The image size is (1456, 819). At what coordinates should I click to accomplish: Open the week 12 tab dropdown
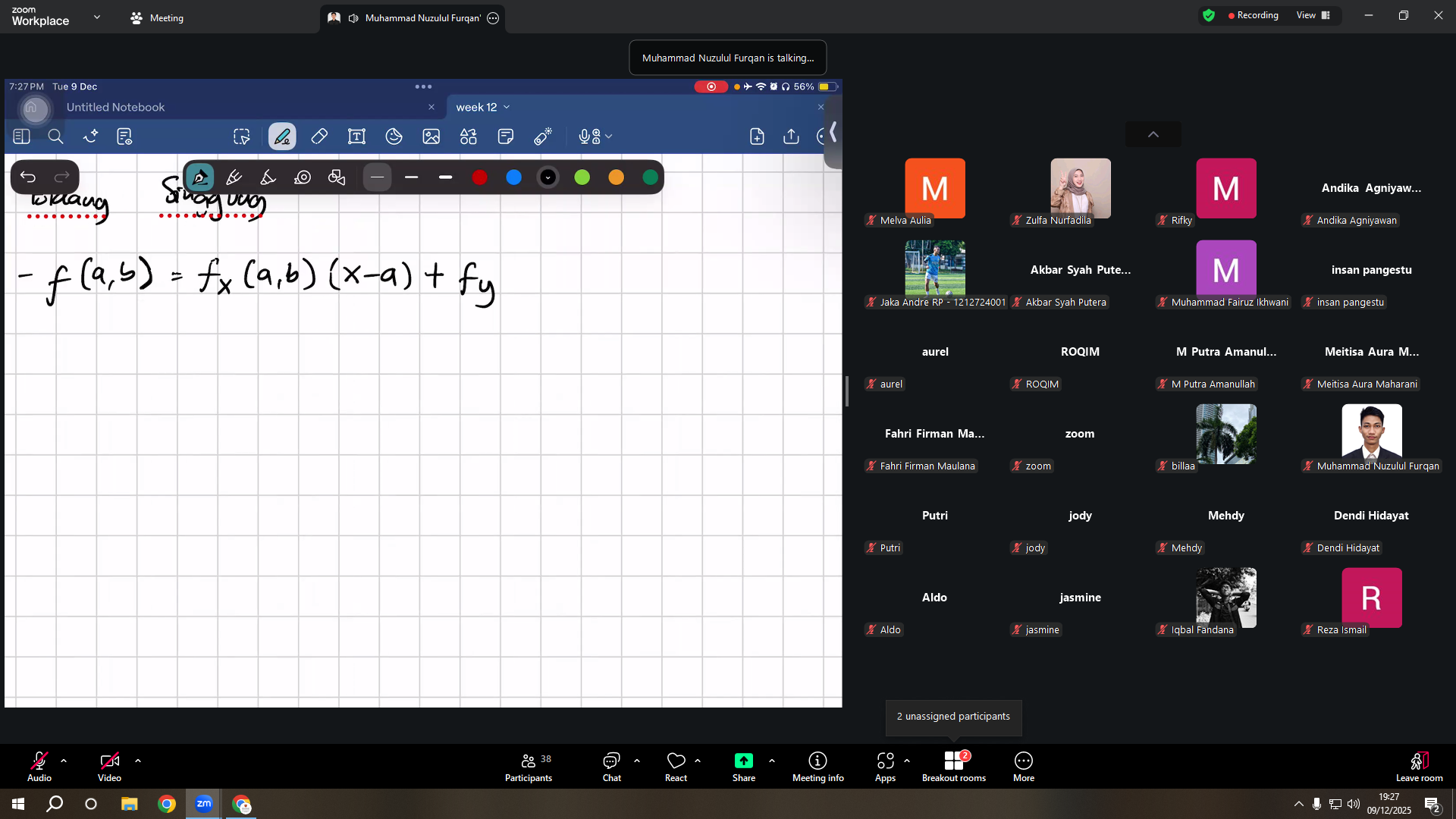coord(507,108)
